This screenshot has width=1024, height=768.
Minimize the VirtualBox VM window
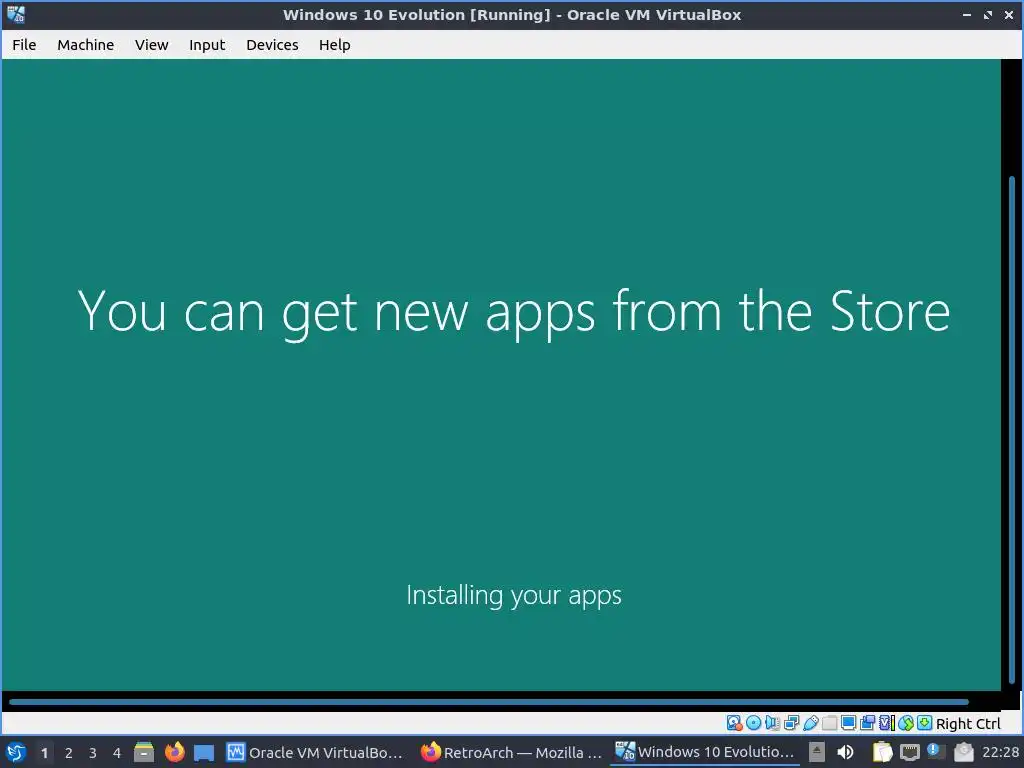967,14
